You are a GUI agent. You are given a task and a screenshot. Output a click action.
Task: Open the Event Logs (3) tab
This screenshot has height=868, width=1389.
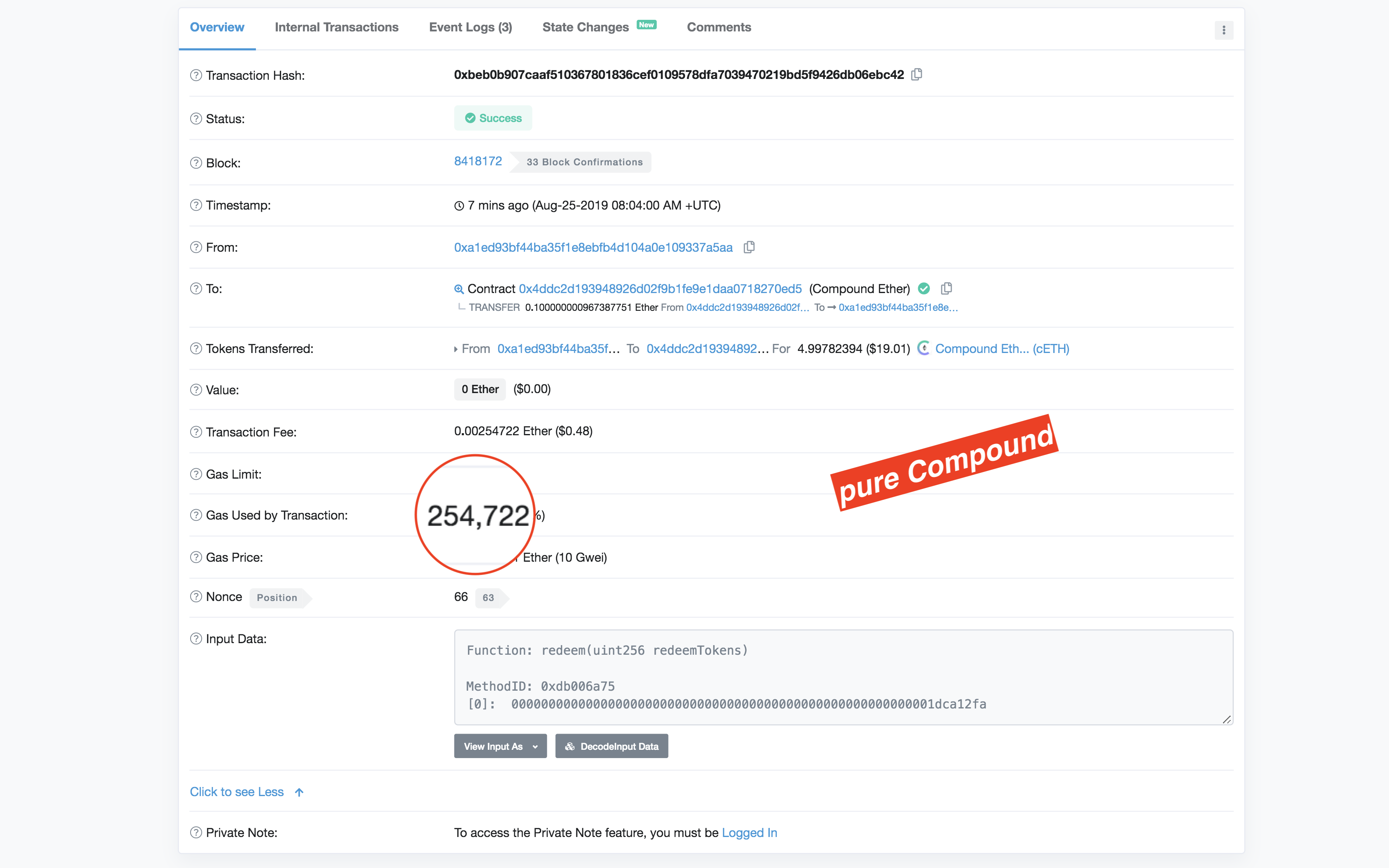pos(470,28)
